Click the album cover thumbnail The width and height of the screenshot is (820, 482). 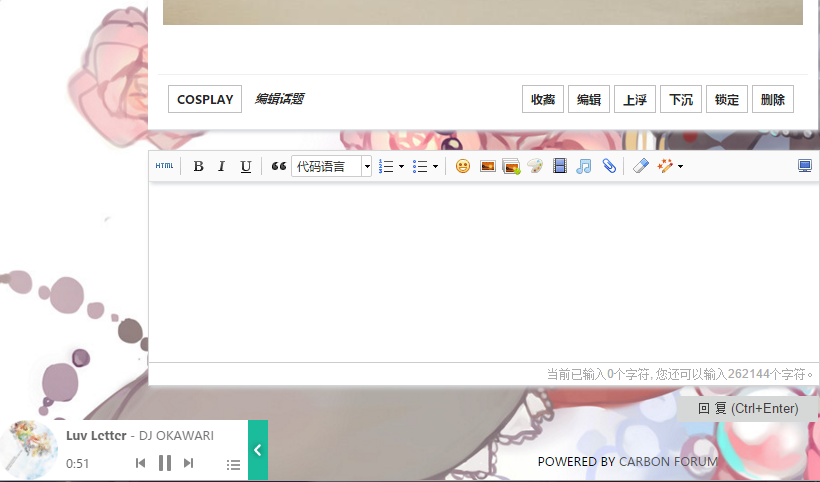click(x=29, y=450)
